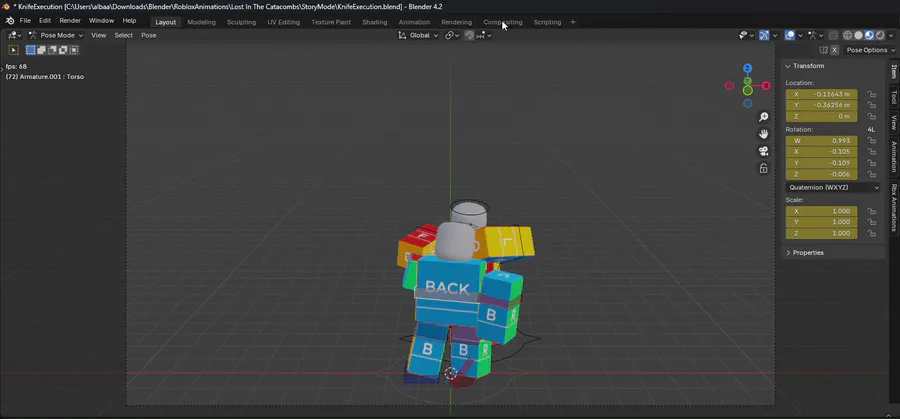Open the object visibility filter dropdown

747,35
